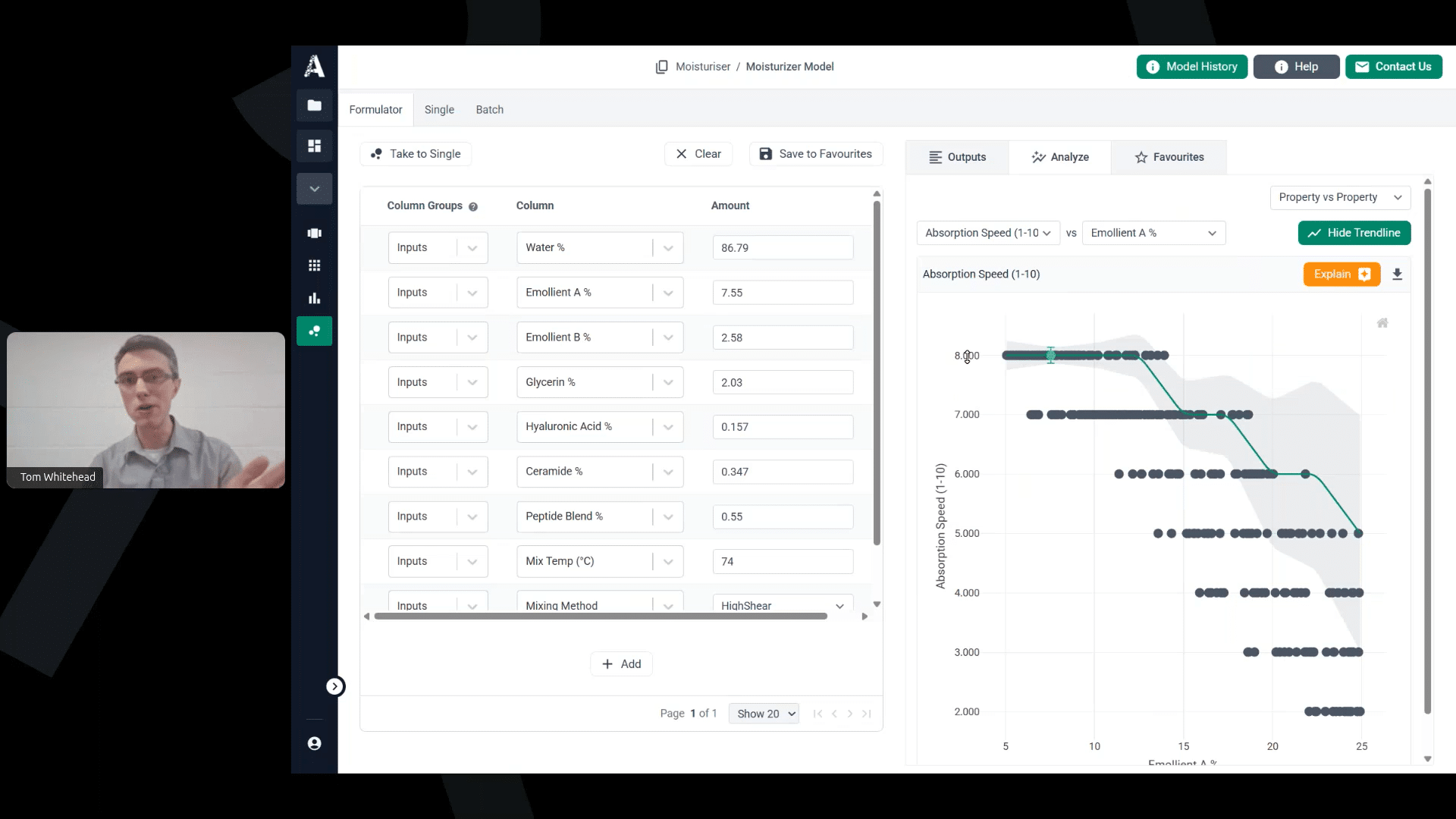The width and height of the screenshot is (1456, 819).
Task: Click the bar chart sidebar icon
Action: pyautogui.click(x=314, y=298)
